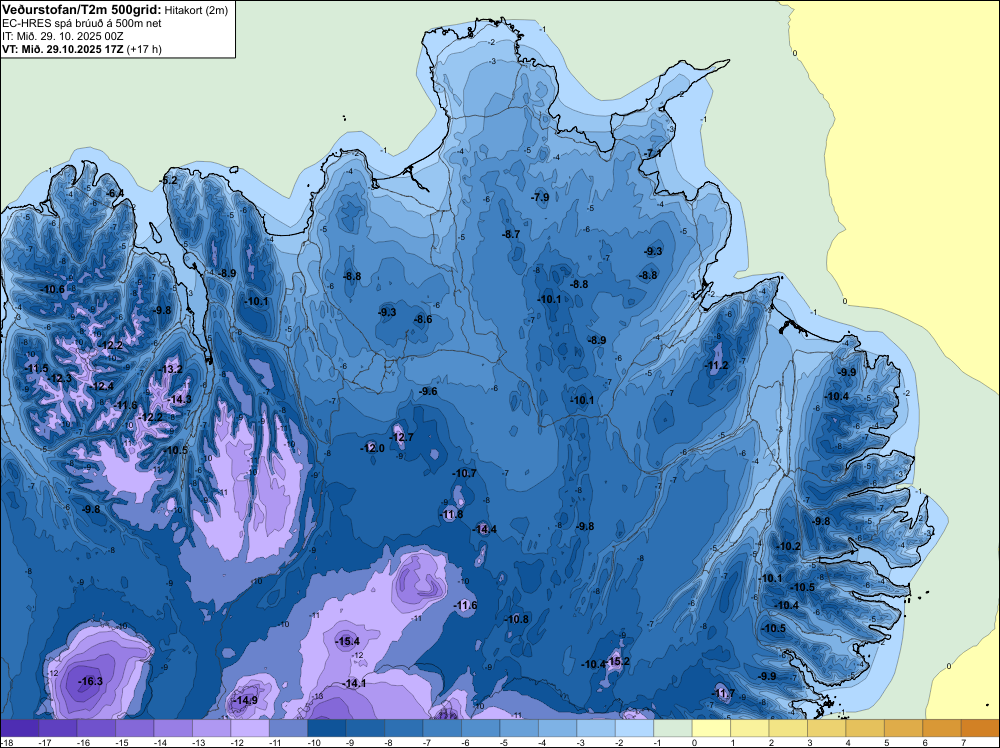Click the -14.3 temperature value
1000x748 pixels.
pos(179,399)
